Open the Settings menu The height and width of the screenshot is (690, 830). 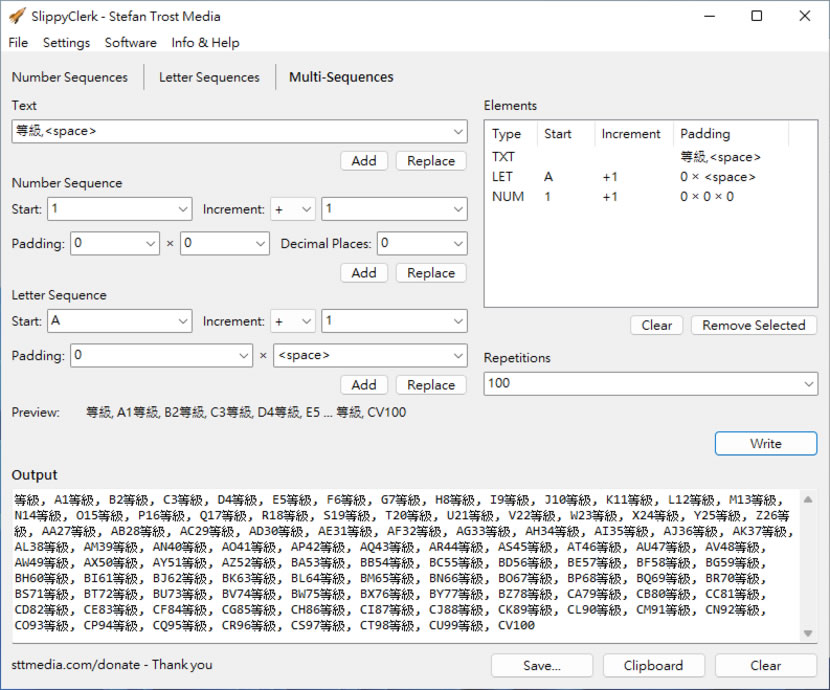coord(66,42)
